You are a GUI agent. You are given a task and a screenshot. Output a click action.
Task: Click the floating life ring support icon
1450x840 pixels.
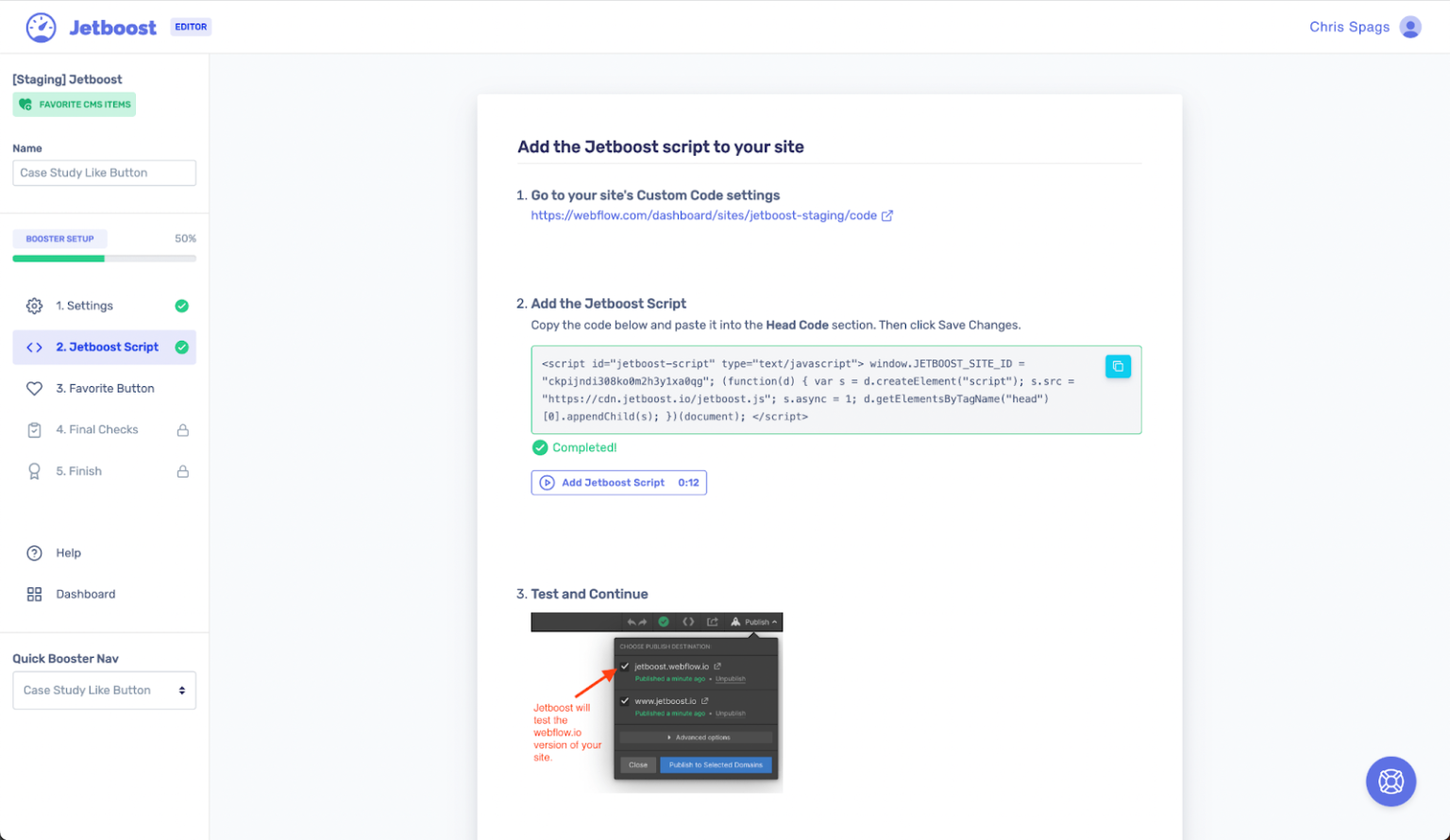pos(1391,781)
